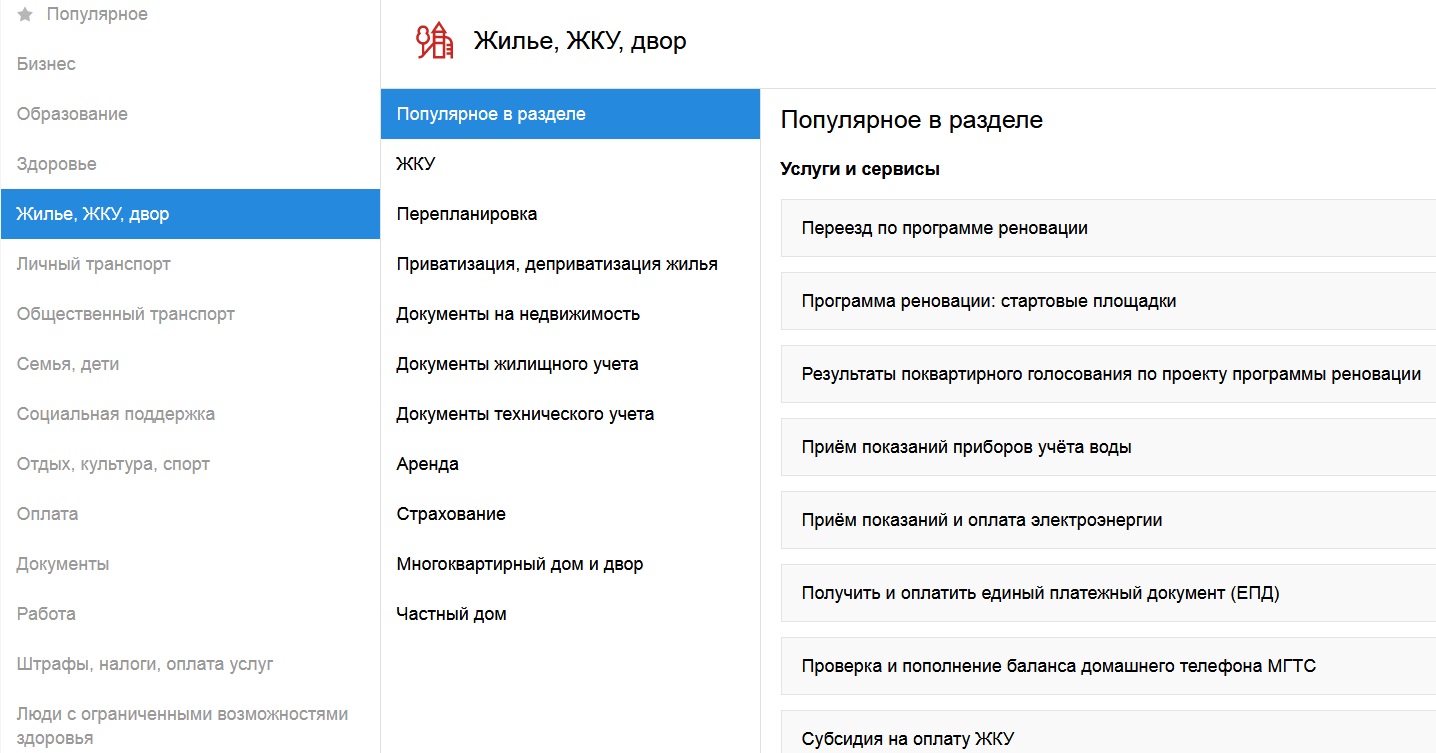
Task: Choose the Аренда subsection
Action: pos(428,464)
